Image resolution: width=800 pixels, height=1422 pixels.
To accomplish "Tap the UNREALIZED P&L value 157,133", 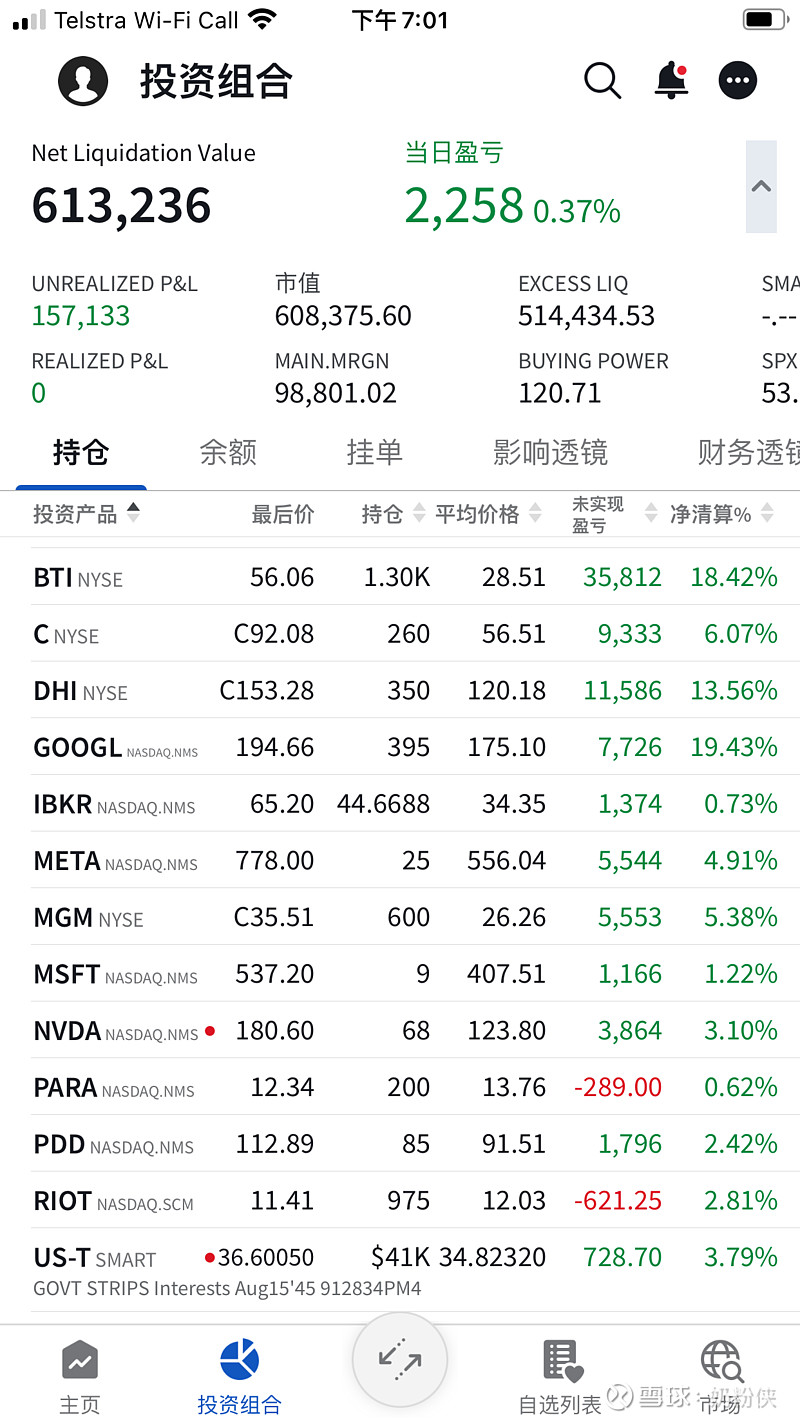I will point(81,316).
